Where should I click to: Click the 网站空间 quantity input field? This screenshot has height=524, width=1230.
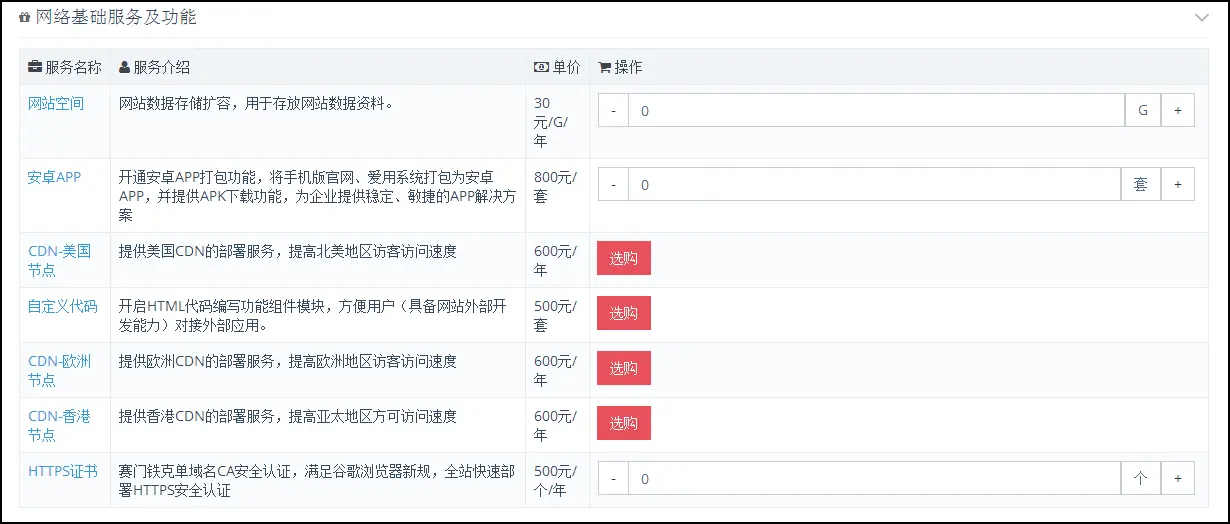click(876, 111)
